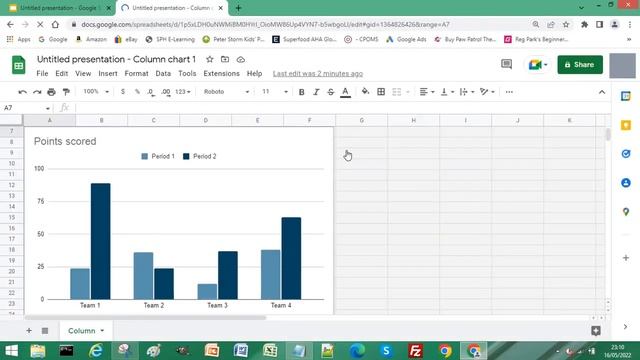
Task: Open Contacts in the side panel
Action: 626,183
